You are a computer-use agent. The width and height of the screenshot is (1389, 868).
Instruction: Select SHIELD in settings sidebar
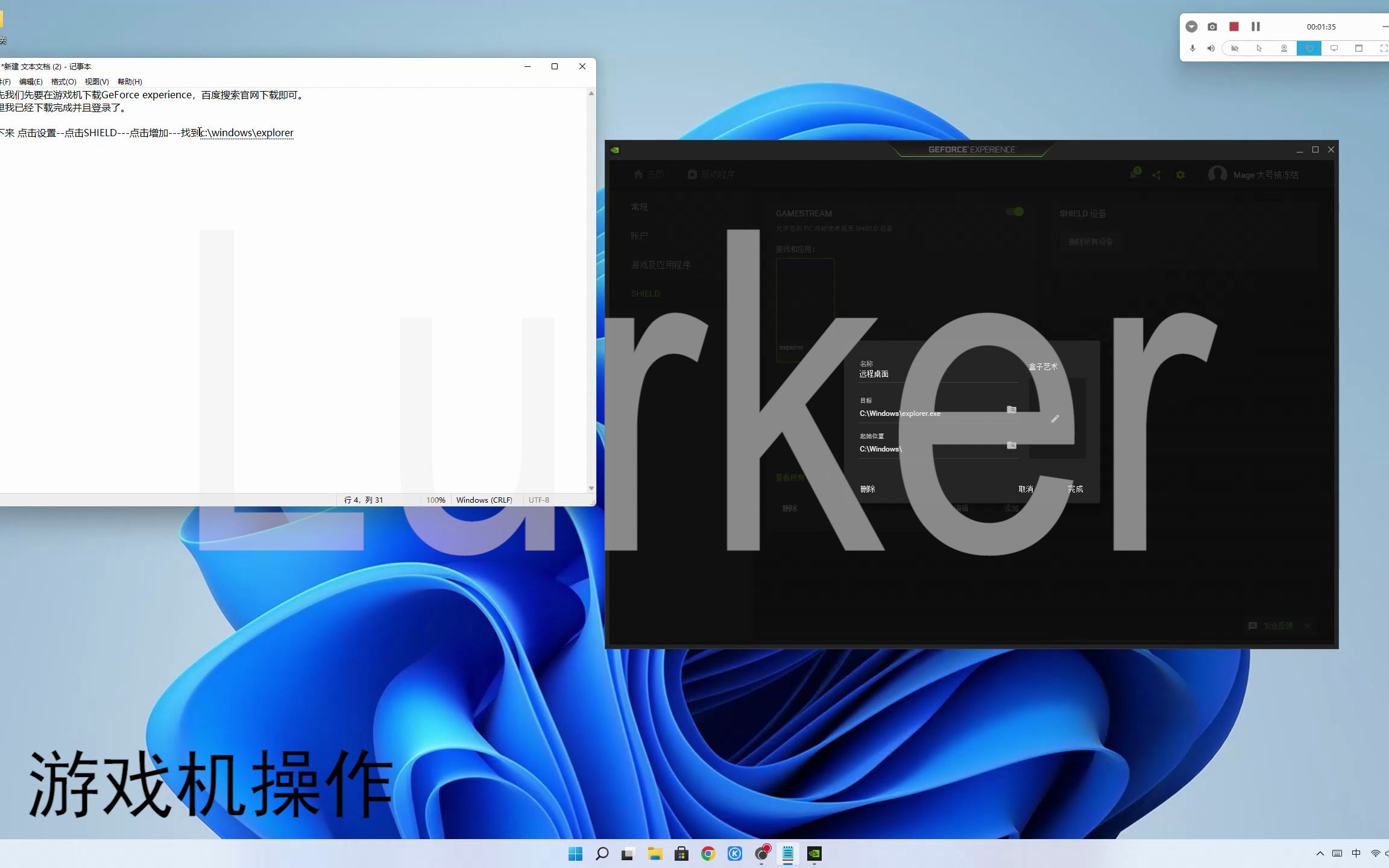tap(645, 294)
